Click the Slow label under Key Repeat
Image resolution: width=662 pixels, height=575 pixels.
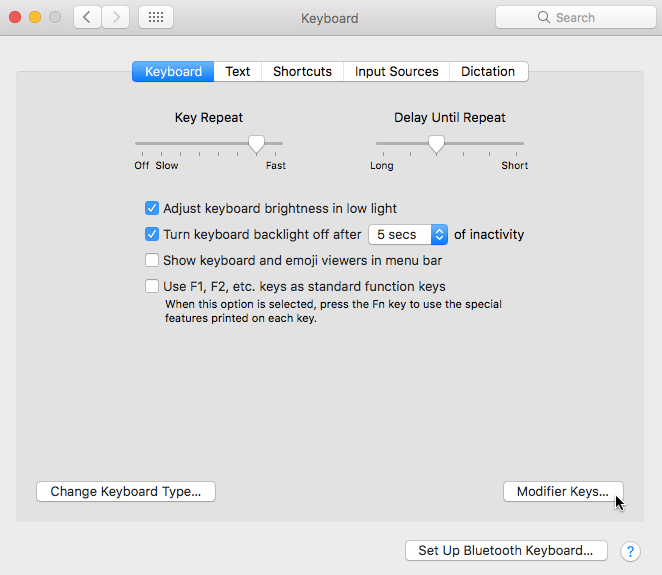click(167, 165)
